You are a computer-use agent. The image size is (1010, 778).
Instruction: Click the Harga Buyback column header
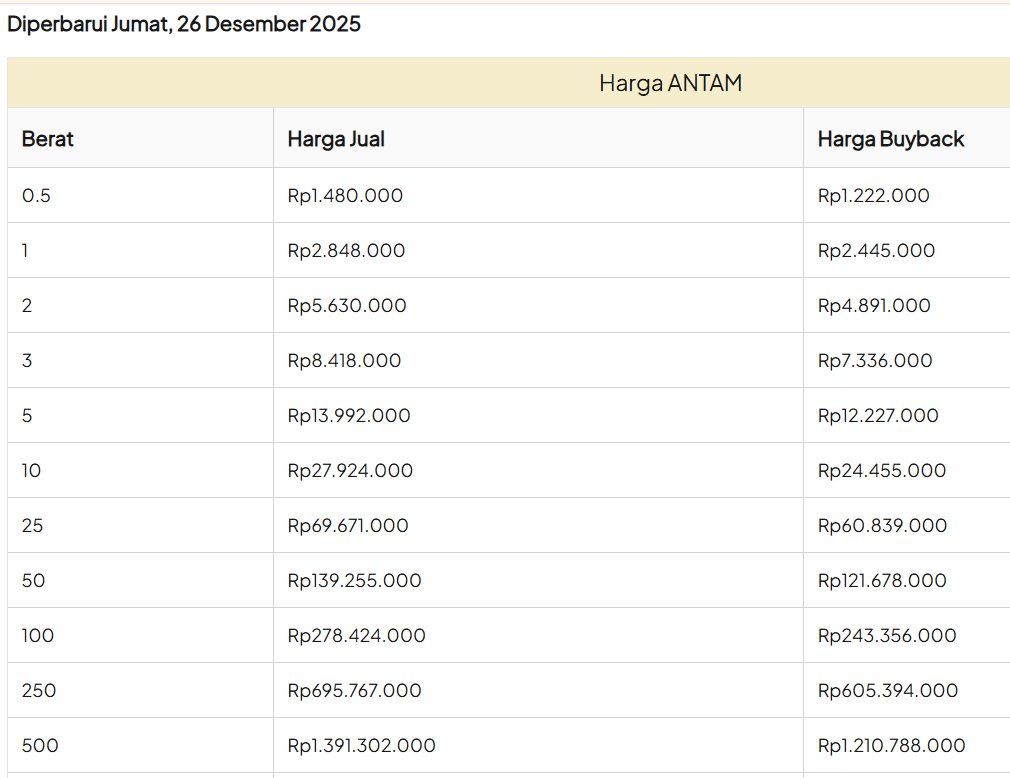[x=890, y=139]
